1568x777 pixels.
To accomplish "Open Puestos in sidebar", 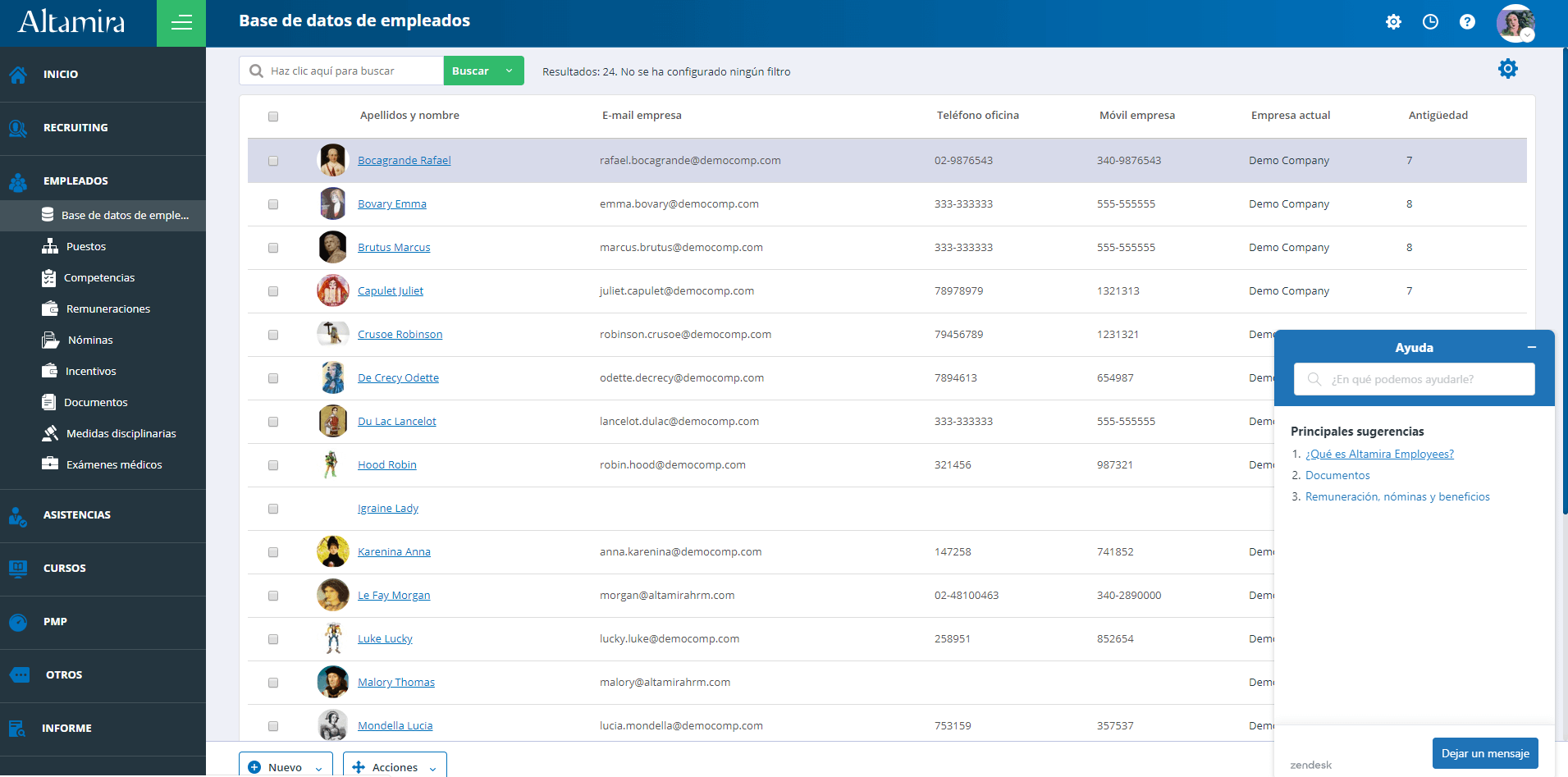I will point(86,246).
